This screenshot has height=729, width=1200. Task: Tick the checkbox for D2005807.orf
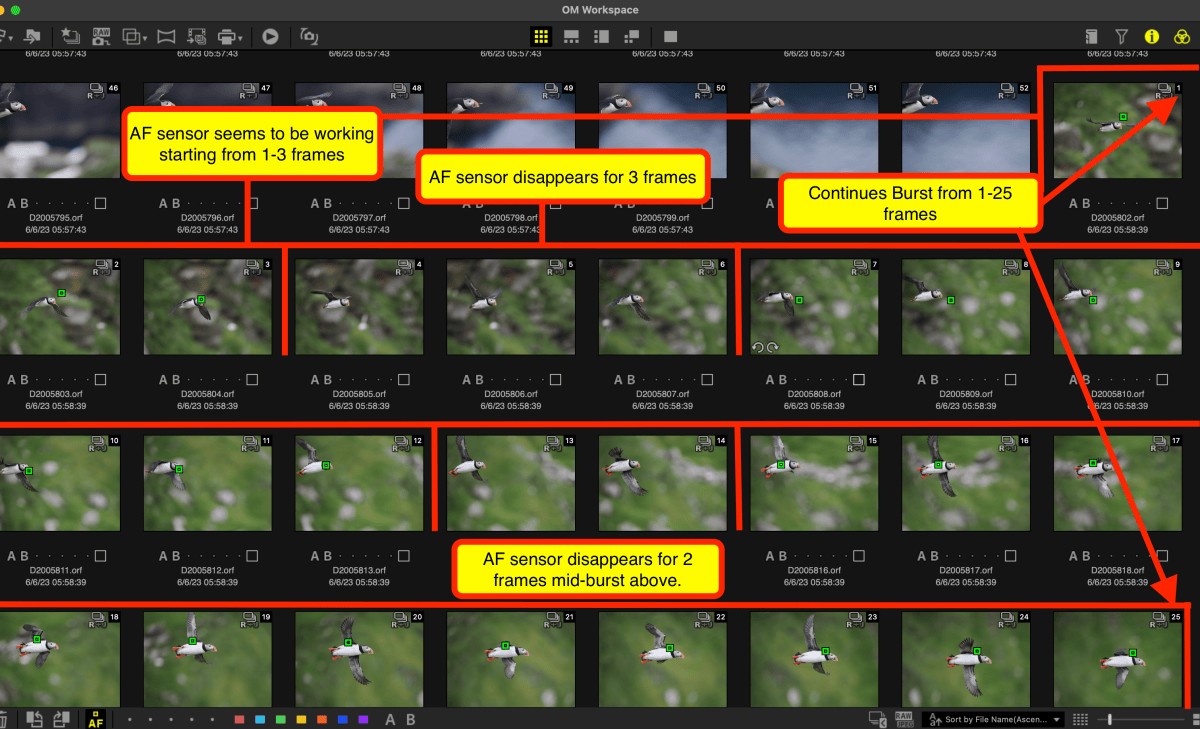709,380
